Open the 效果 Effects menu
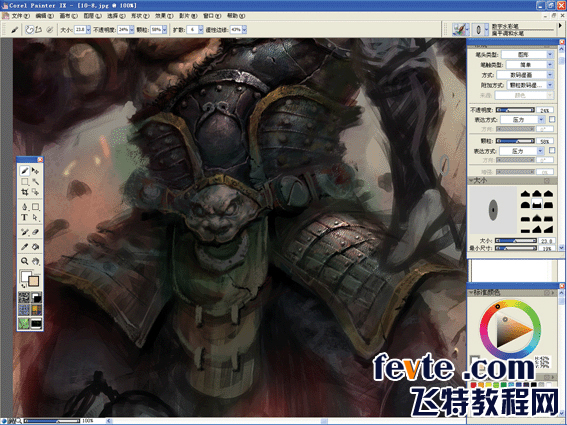The height and width of the screenshot is (425, 567). point(164,16)
